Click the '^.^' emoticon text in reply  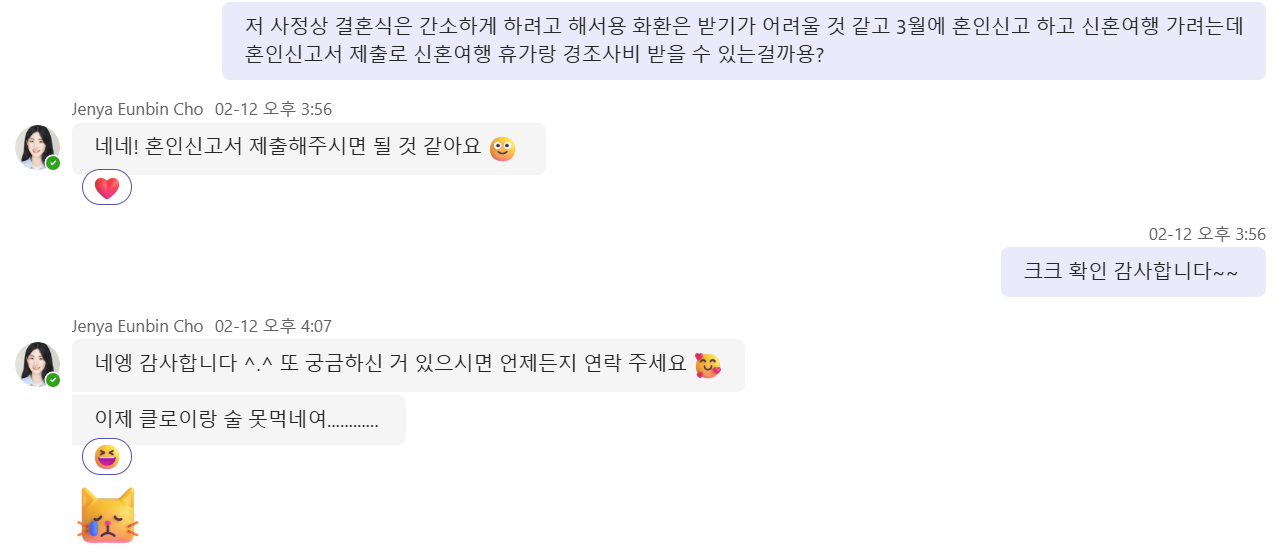pyautogui.click(x=259, y=365)
